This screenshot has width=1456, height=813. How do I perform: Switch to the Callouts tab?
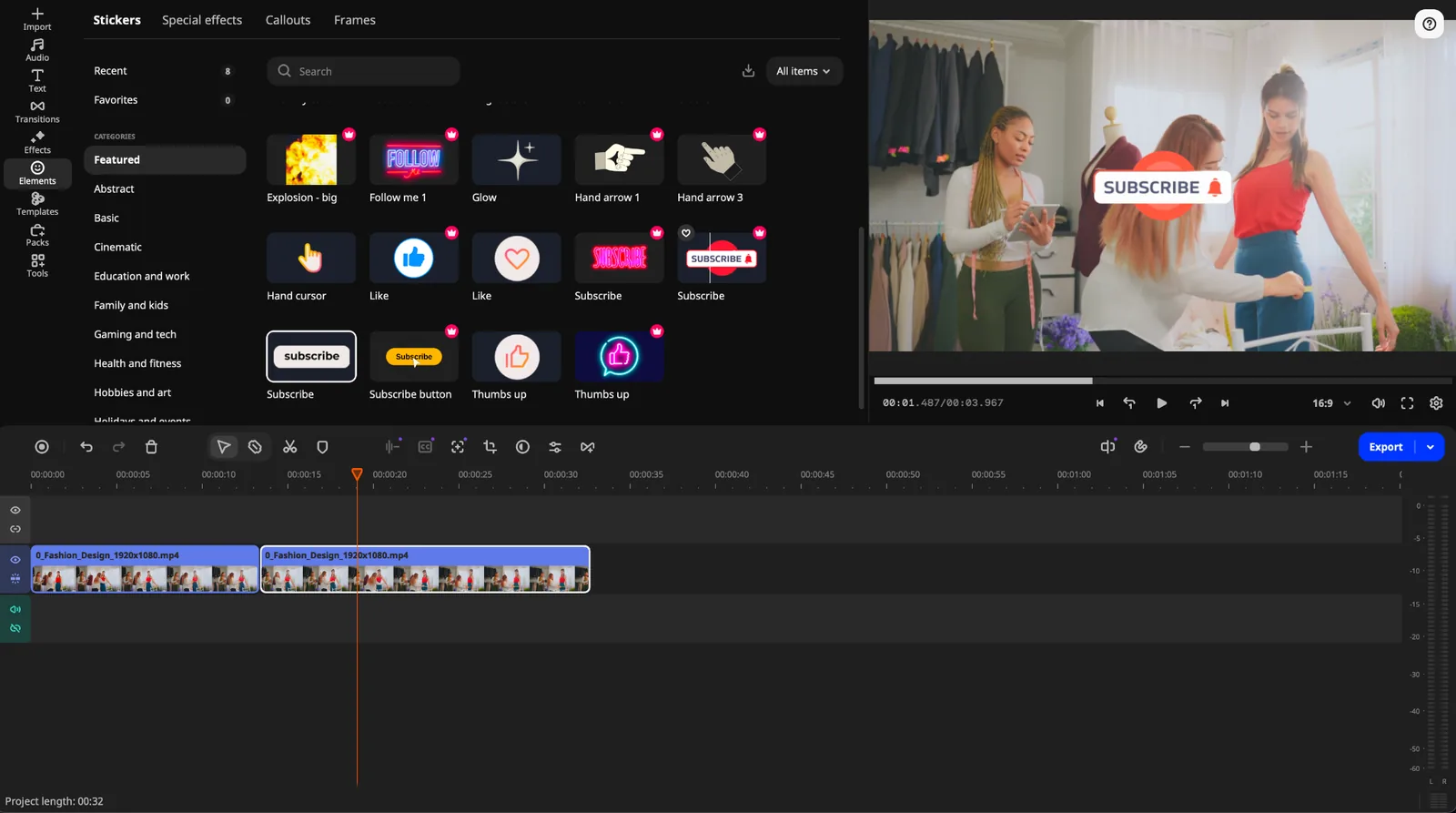click(288, 20)
